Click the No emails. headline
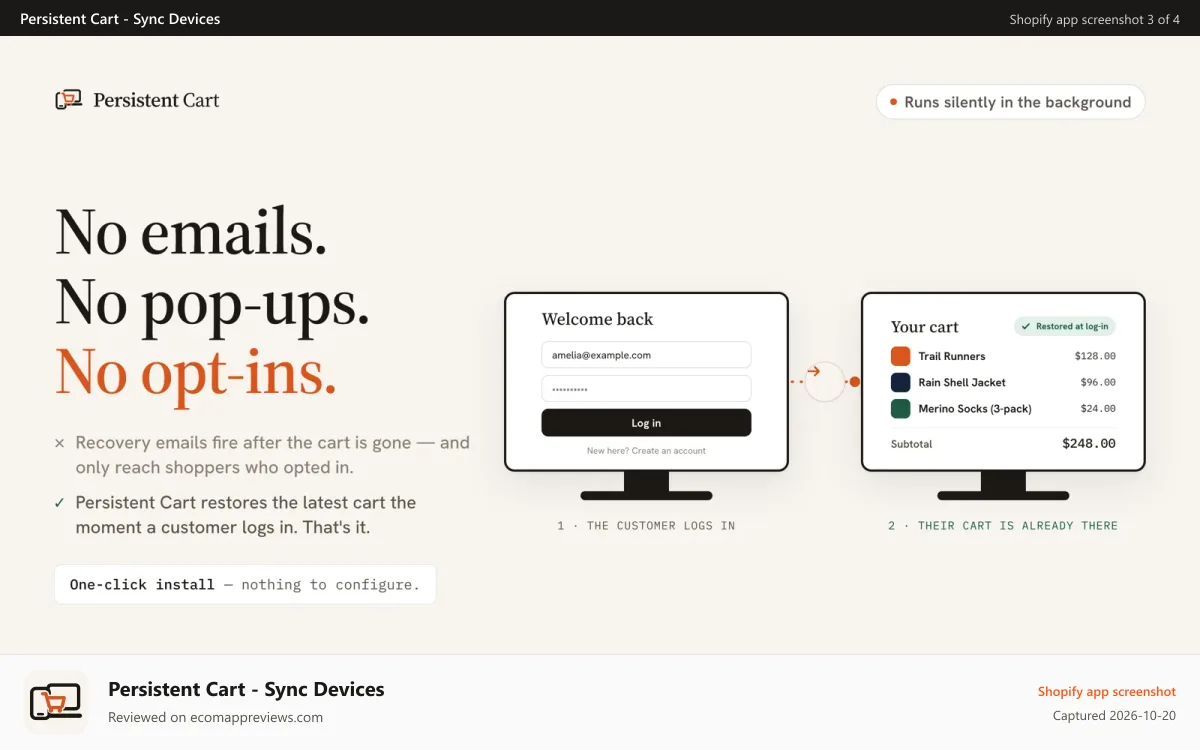This screenshot has height=750, width=1200. tap(191, 231)
